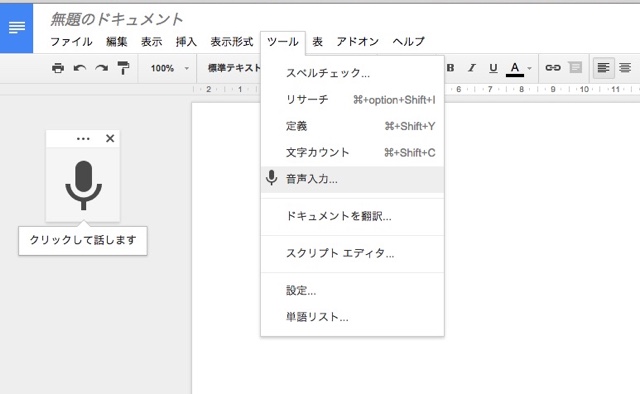640x394 pixels.
Task: Select the paint format roller icon
Action: coord(123,68)
